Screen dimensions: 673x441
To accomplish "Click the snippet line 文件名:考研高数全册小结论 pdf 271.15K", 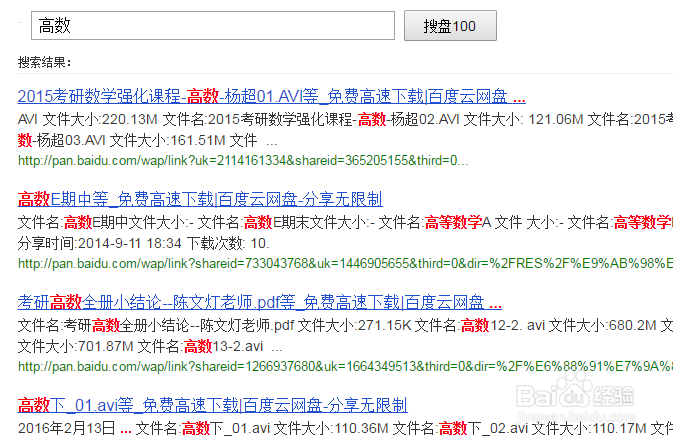I will [x=345, y=325].
